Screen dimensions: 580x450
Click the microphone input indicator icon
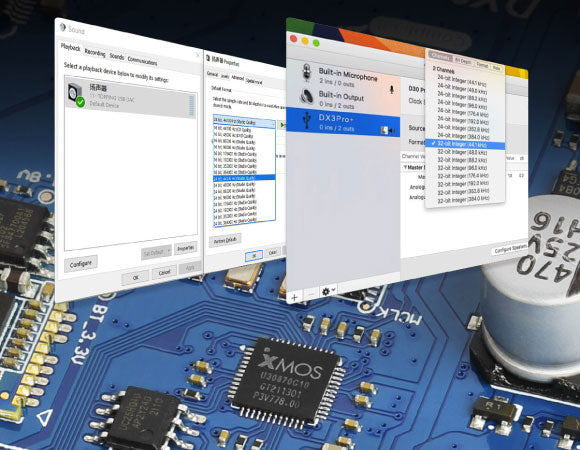pos(392,89)
